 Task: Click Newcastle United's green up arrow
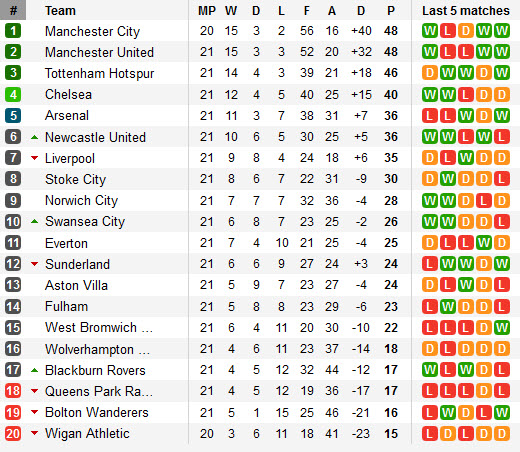click(x=34, y=137)
